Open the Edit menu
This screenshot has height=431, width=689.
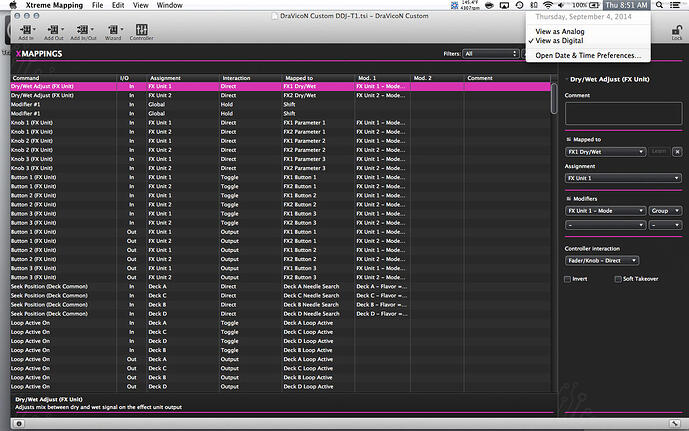[118, 5]
